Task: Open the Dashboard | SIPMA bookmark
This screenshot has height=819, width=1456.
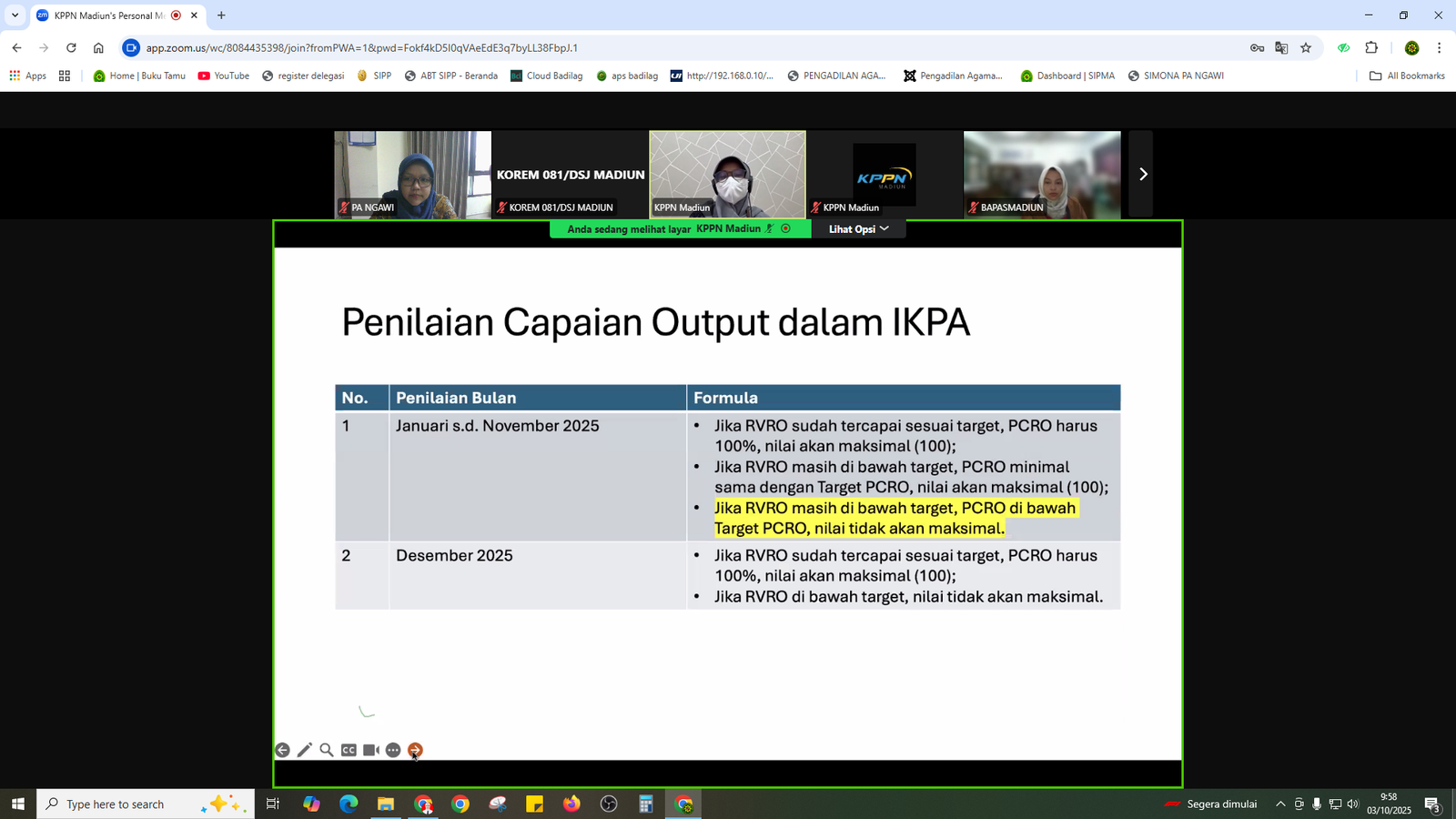Action: pyautogui.click(x=1067, y=76)
